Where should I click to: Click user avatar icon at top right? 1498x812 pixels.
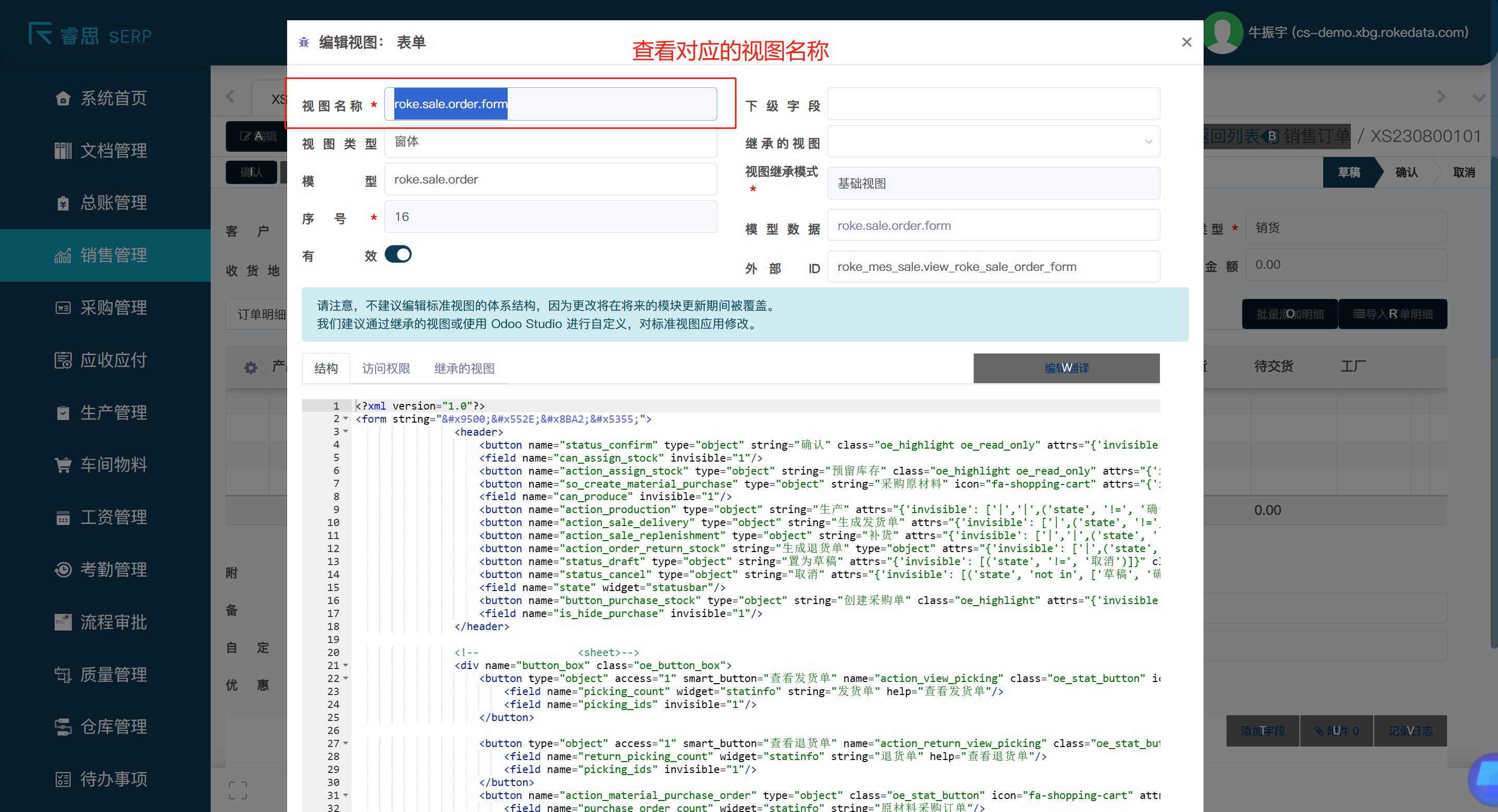(1222, 33)
